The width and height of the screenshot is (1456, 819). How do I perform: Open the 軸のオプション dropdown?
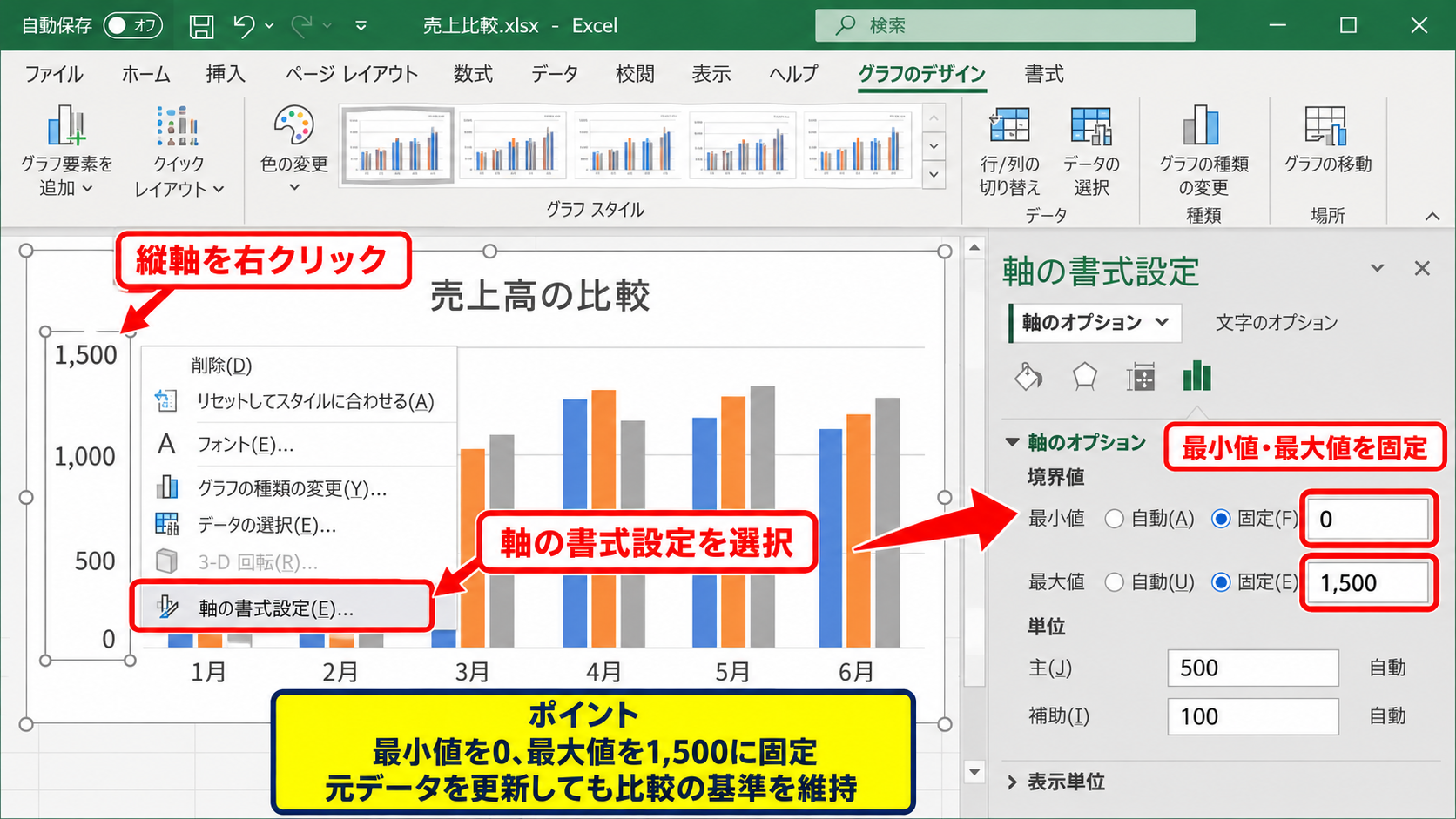(1095, 322)
